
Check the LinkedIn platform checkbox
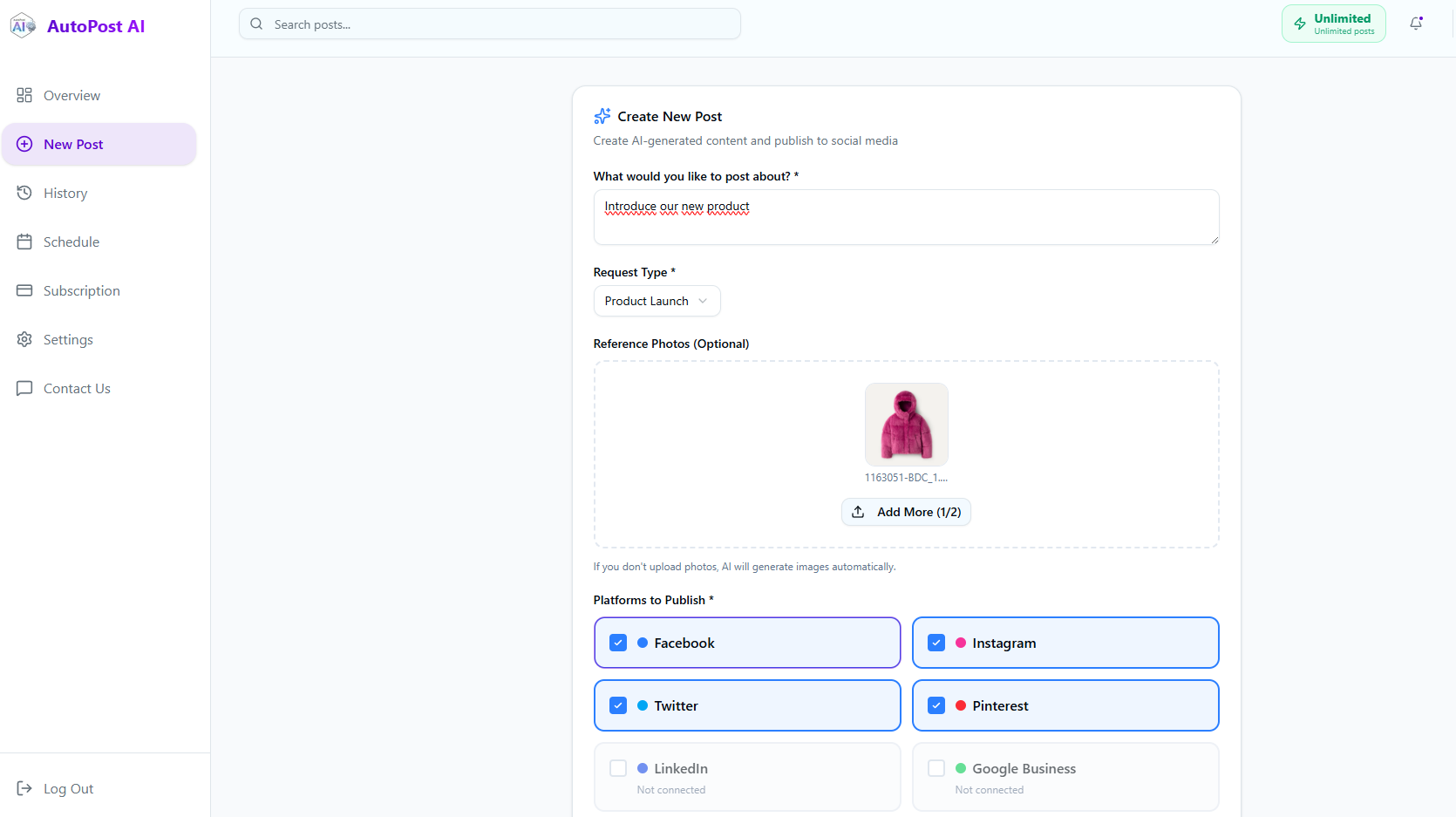tap(618, 768)
